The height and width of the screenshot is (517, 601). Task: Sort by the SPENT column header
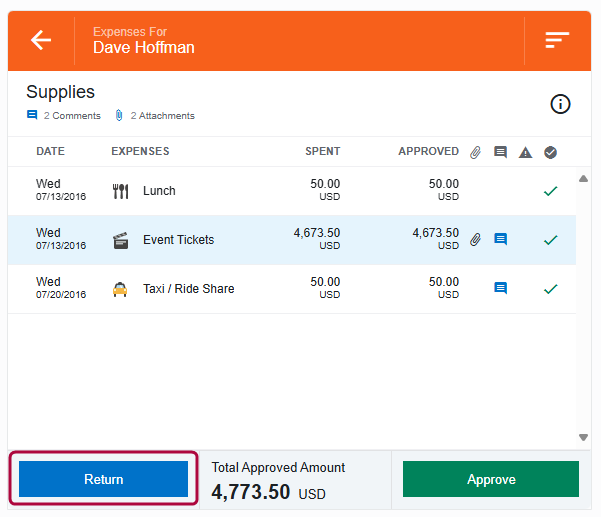[x=322, y=152]
